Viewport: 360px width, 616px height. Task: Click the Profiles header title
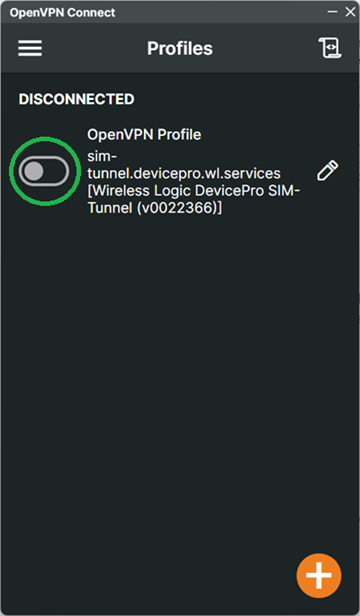[180, 48]
